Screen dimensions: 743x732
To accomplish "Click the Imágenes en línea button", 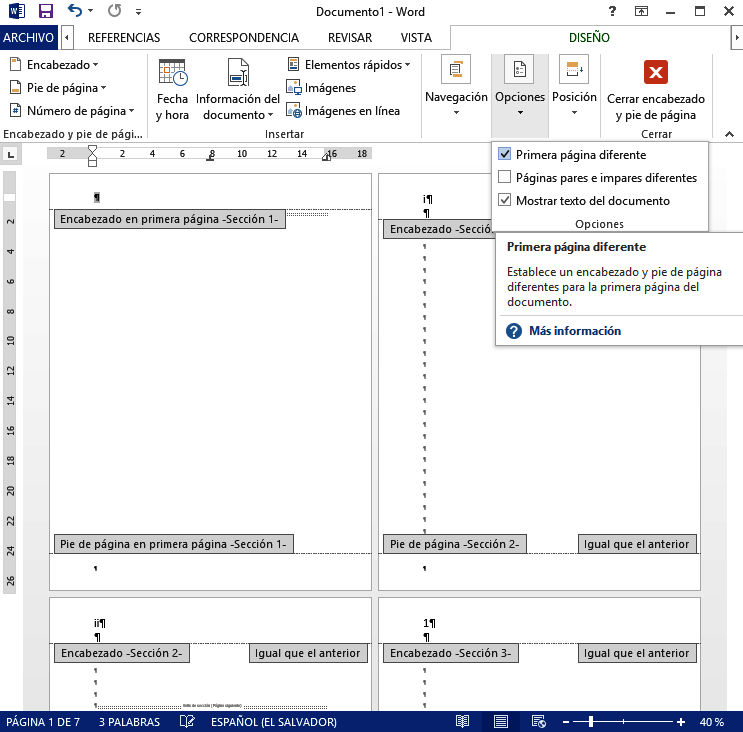I will pyautogui.click(x=343, y=111).
